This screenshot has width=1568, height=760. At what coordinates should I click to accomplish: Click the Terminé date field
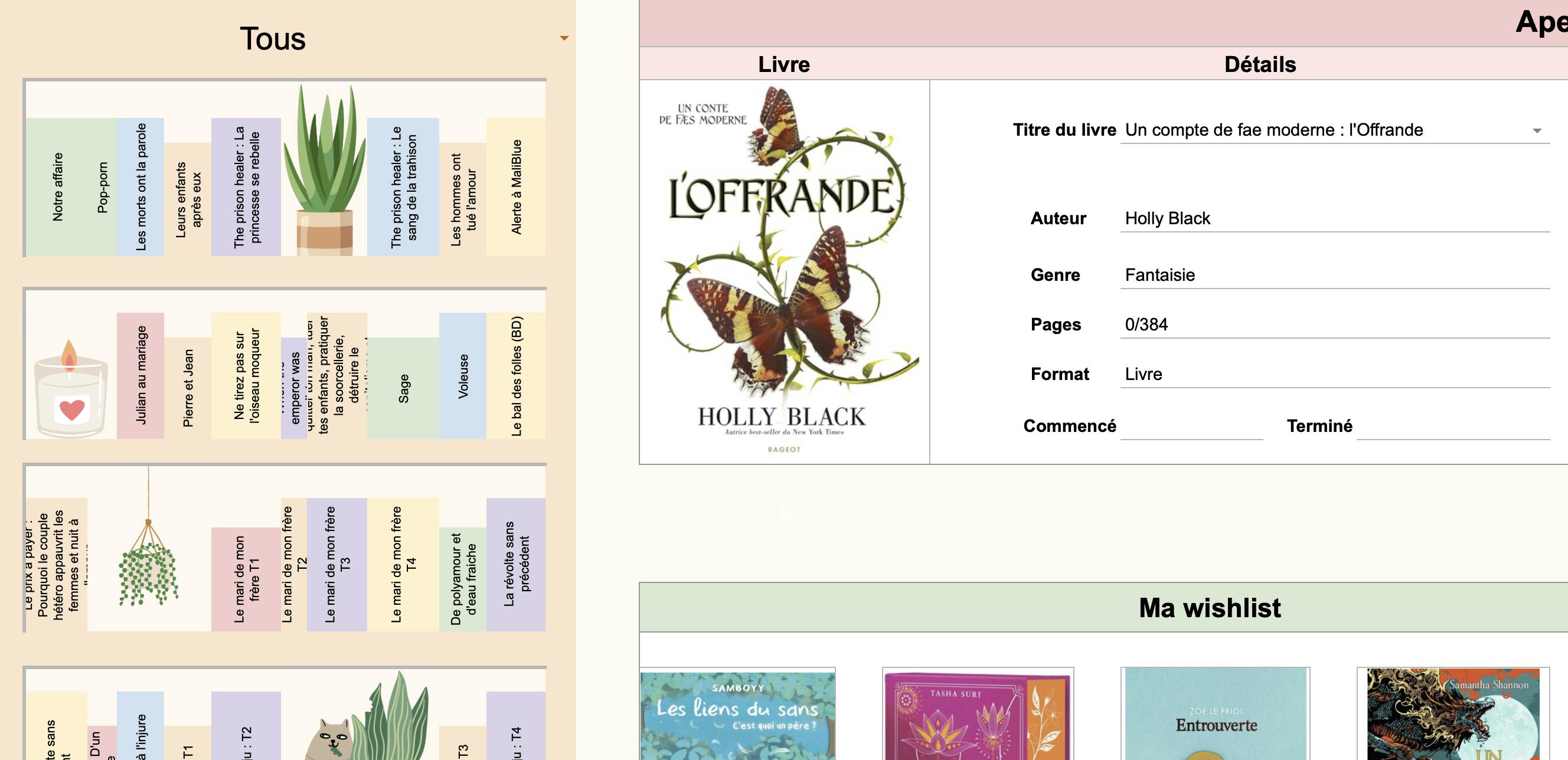(x=1452, y=426)
